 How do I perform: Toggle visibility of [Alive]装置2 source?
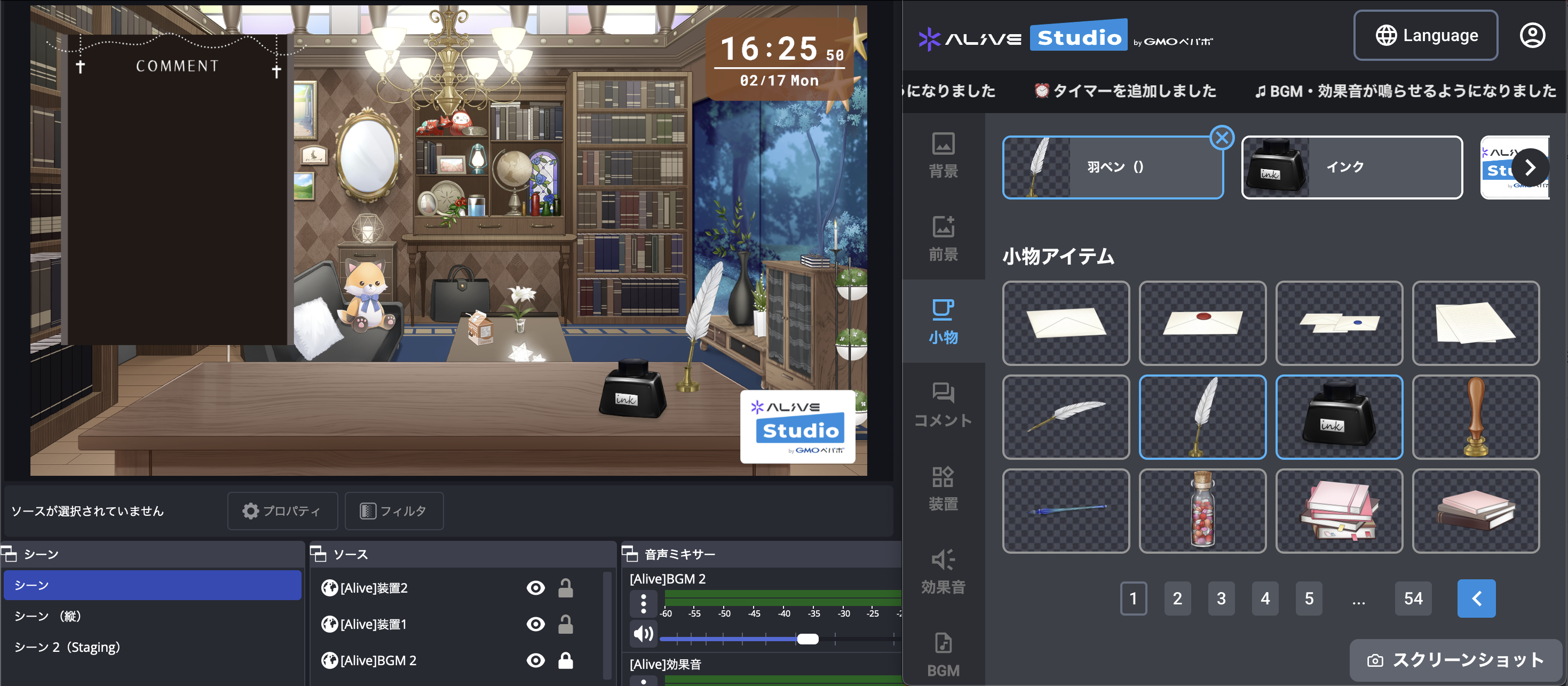pos(536,588)
